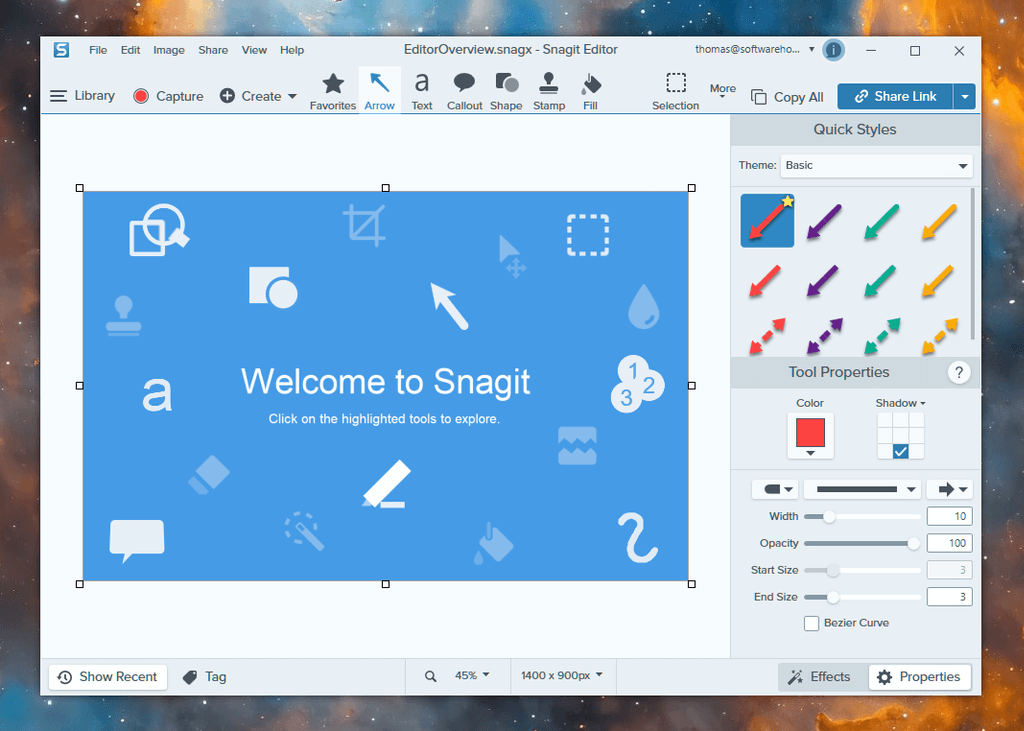Click the Tag icon in bottom bar
Screen dimensions: 1024x731
click(190, 677)
